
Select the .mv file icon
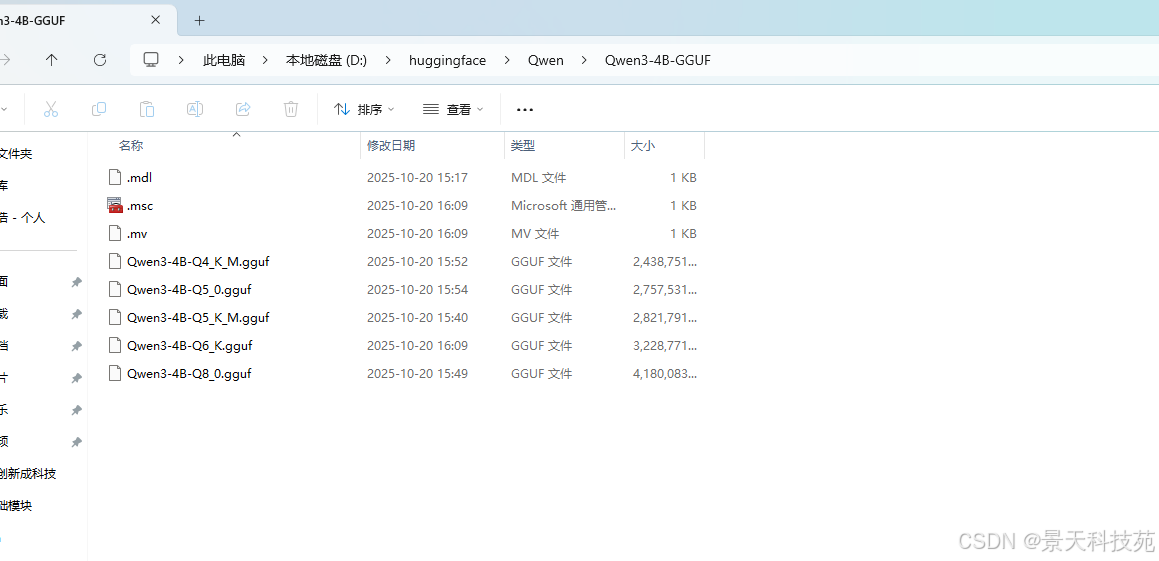(114, 234)
